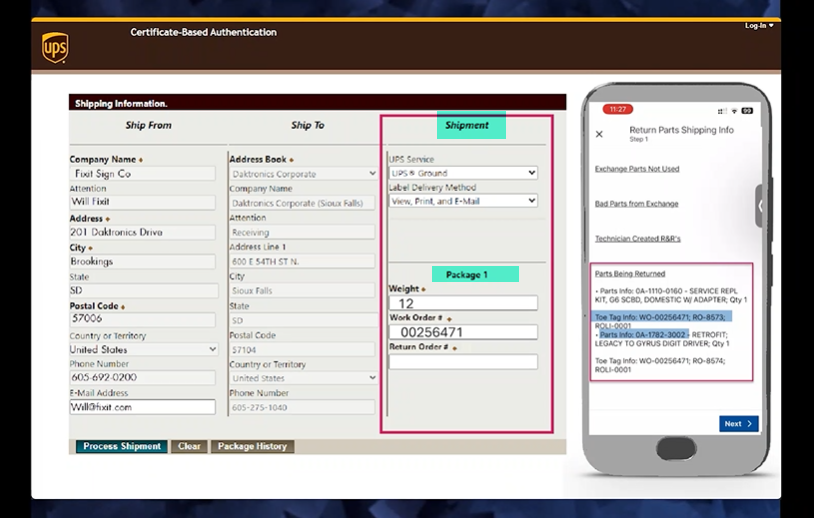
Task: Tap the red 11:27 time pill
Action: [x=618, y=109]
